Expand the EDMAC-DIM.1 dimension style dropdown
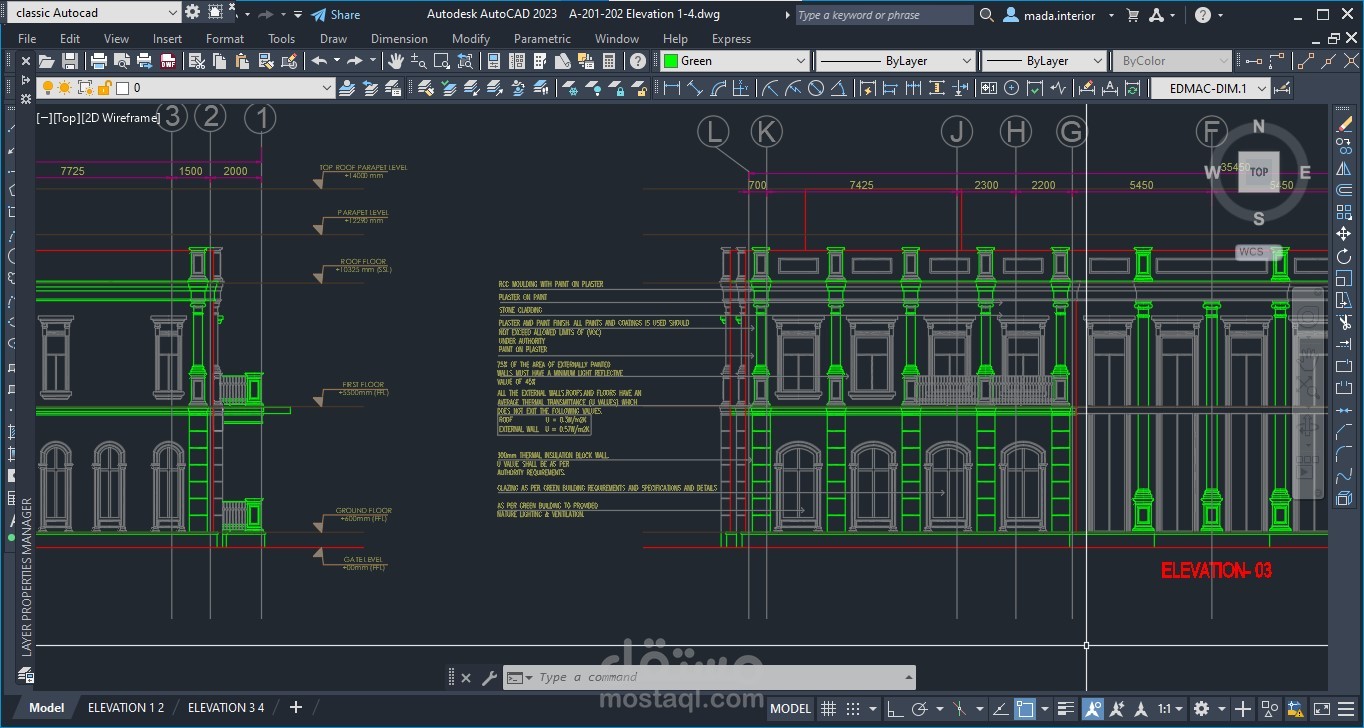 1262,88
